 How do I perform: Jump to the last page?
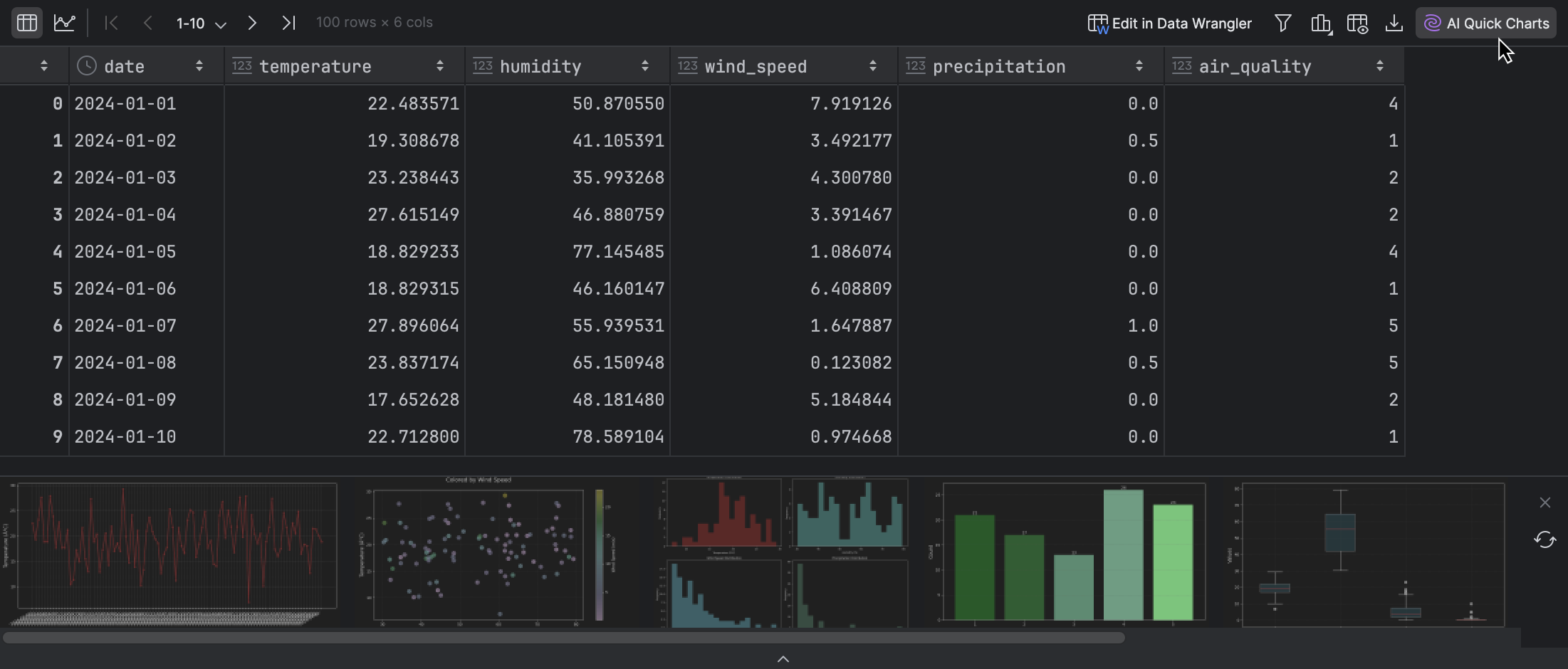click(288, 22)
